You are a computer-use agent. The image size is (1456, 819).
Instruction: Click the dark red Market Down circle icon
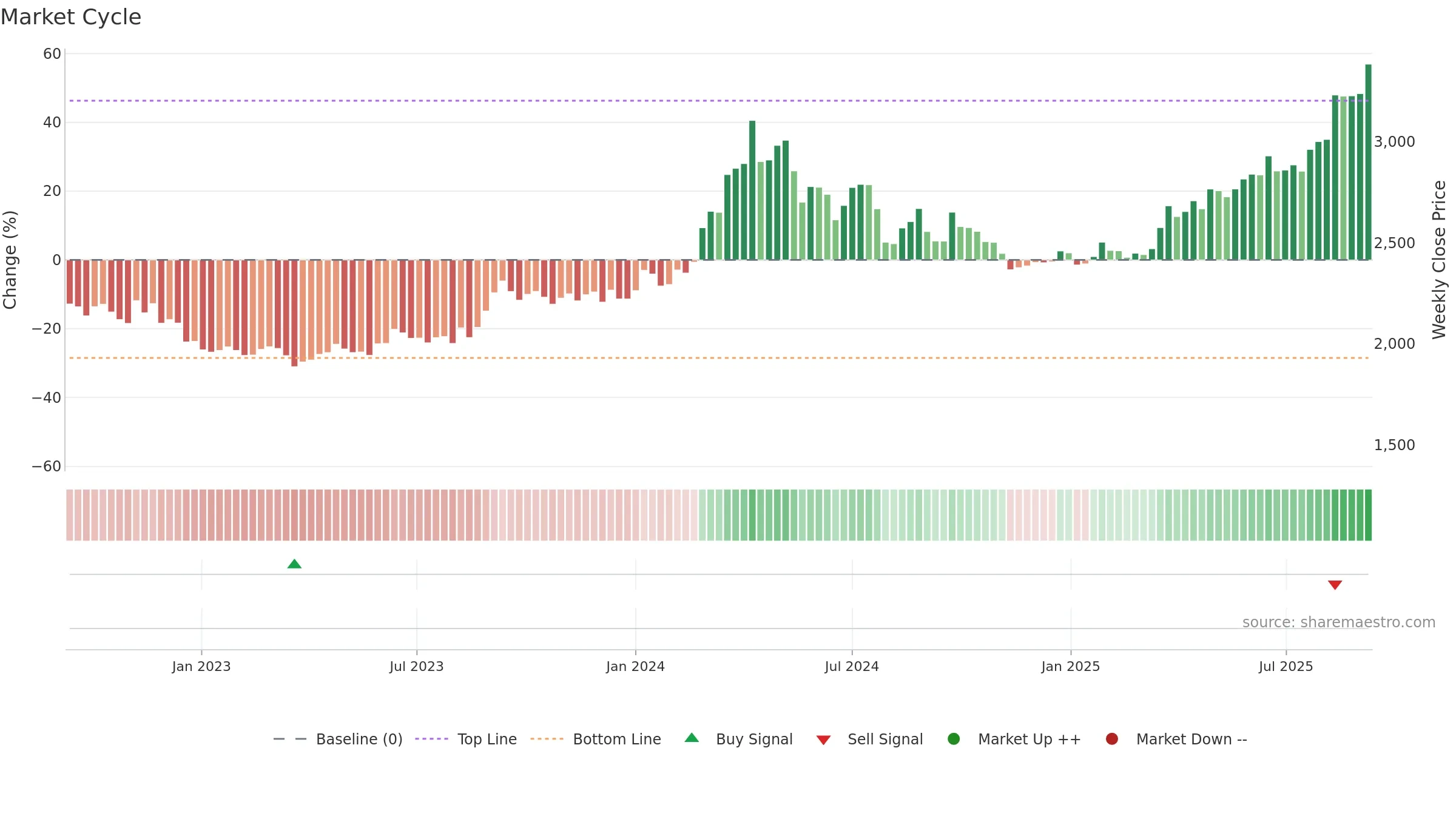1112,739
